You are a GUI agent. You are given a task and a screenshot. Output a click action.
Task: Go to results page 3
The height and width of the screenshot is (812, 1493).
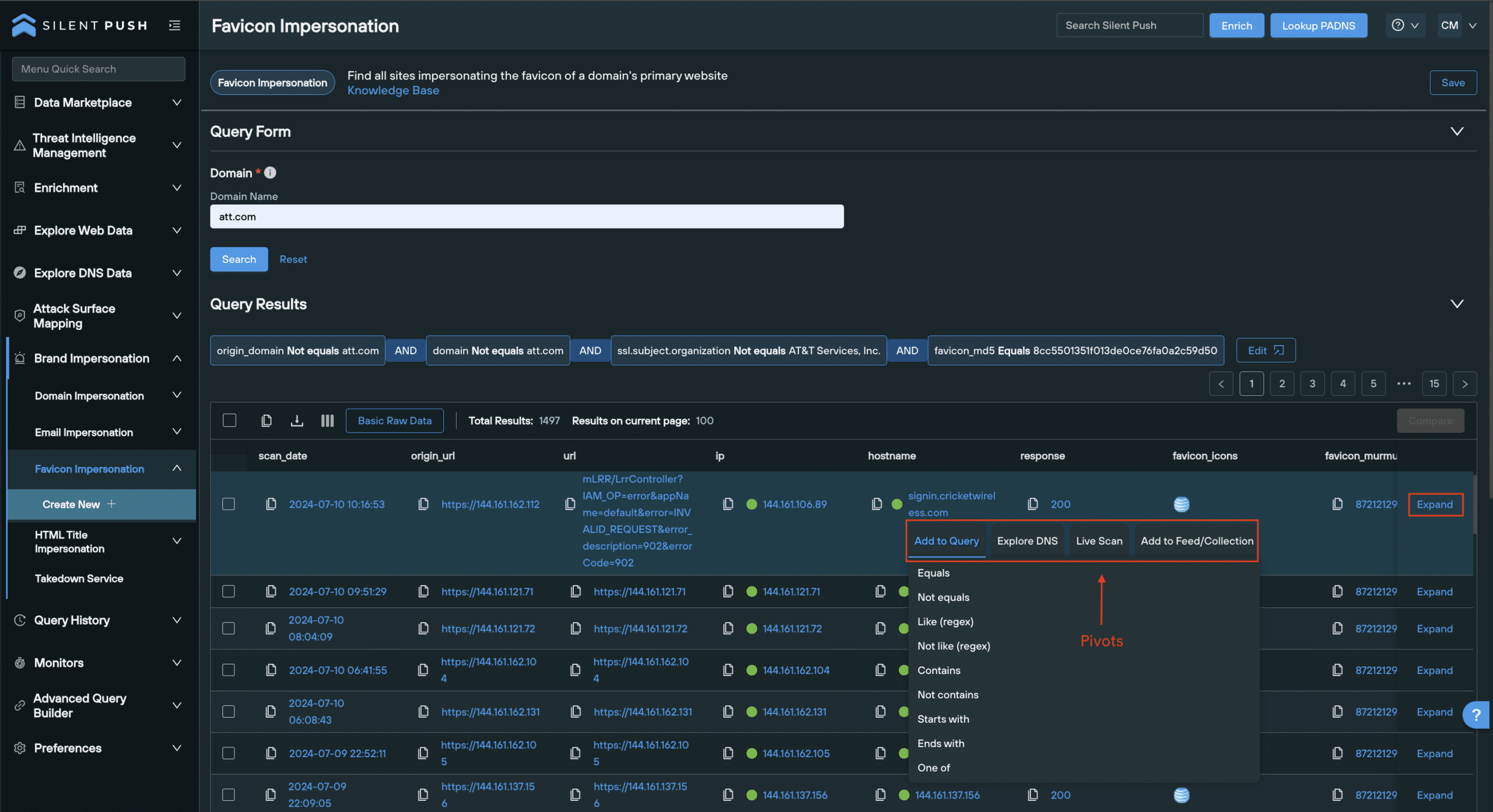[x=1312, y=384]
